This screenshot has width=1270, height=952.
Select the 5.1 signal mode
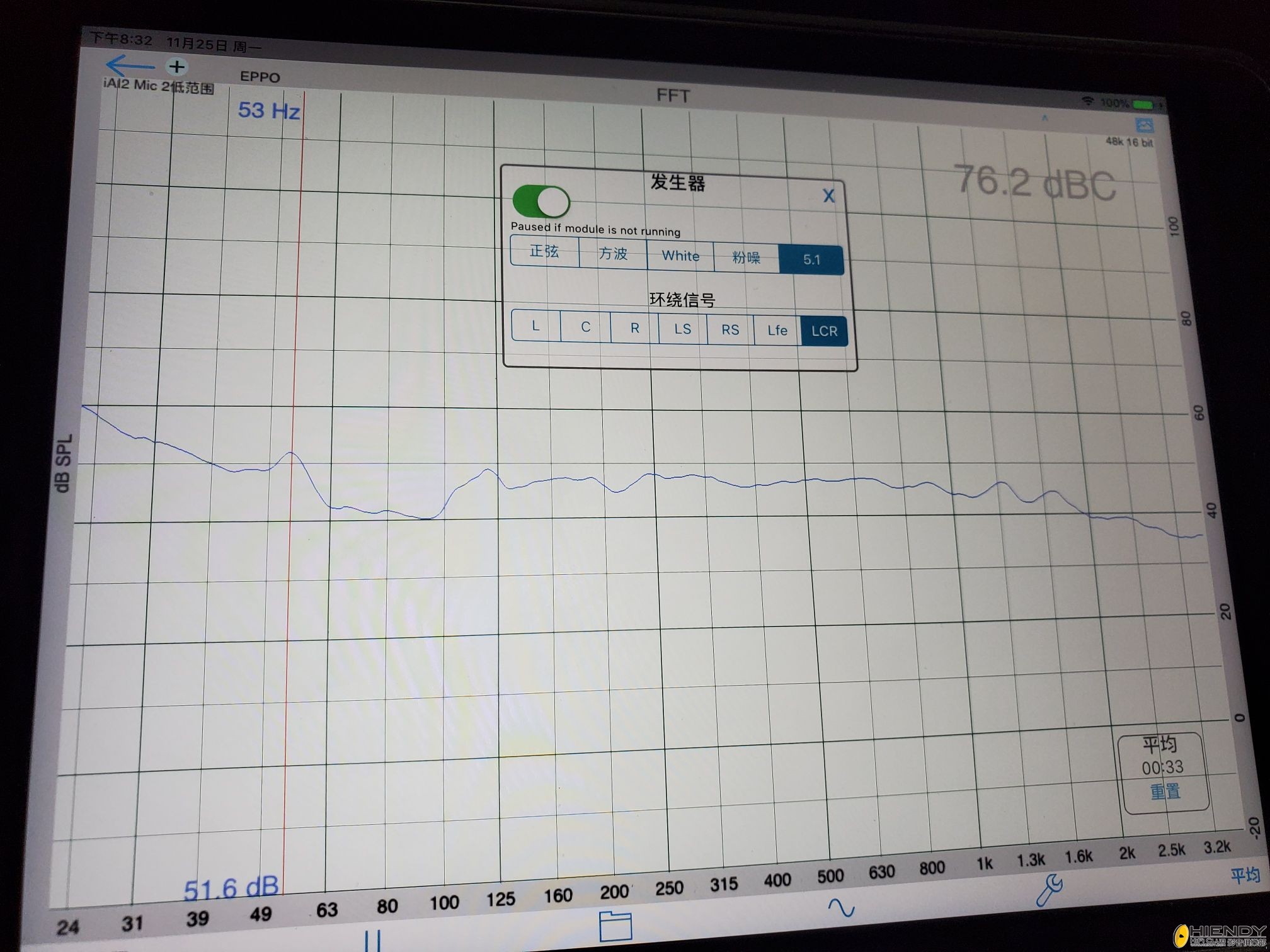811,259
